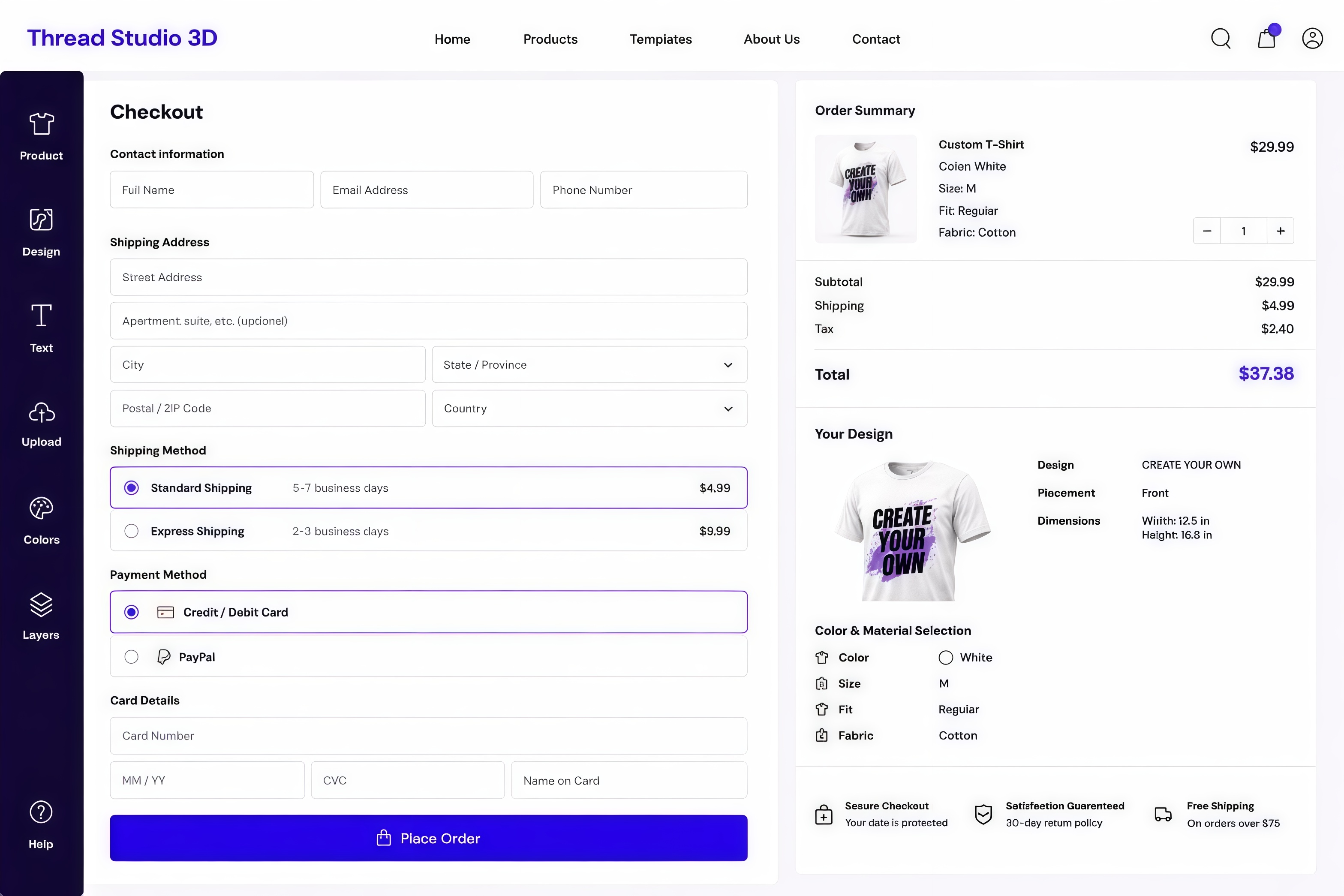This screenshot has height=896, width=1344.
Task: Click the Thread Studio 3D logo
Action: click(122, 38)
